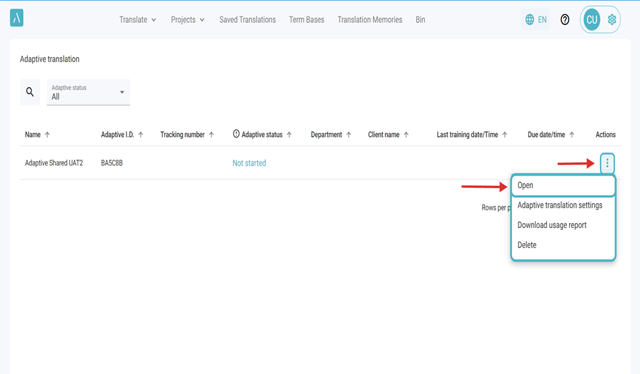
Task: Sort by Due date/time arrow
Action: coord(571,135)
